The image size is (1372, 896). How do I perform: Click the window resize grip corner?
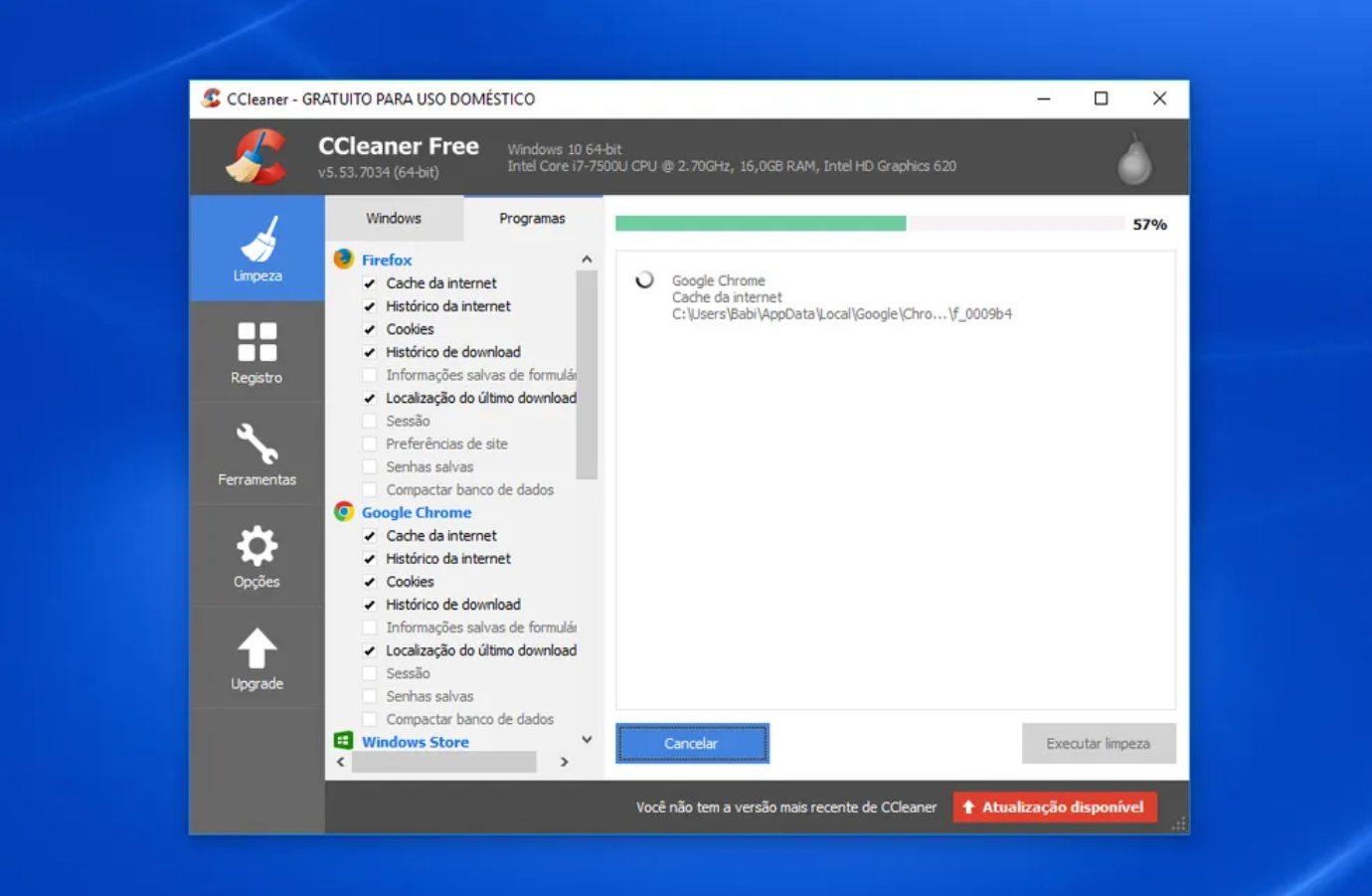point(1179,824)
